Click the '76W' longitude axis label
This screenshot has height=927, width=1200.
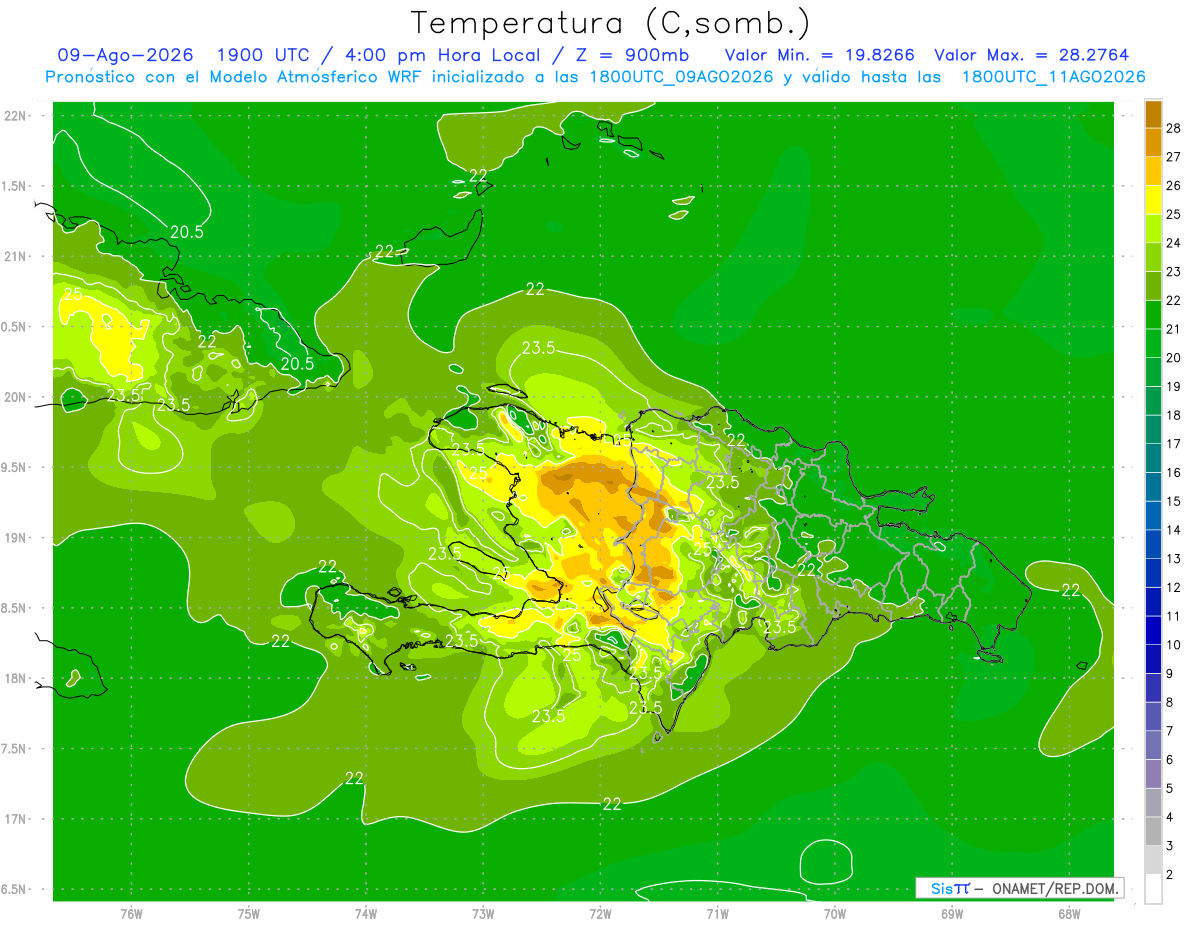click(x=131, y=914)
